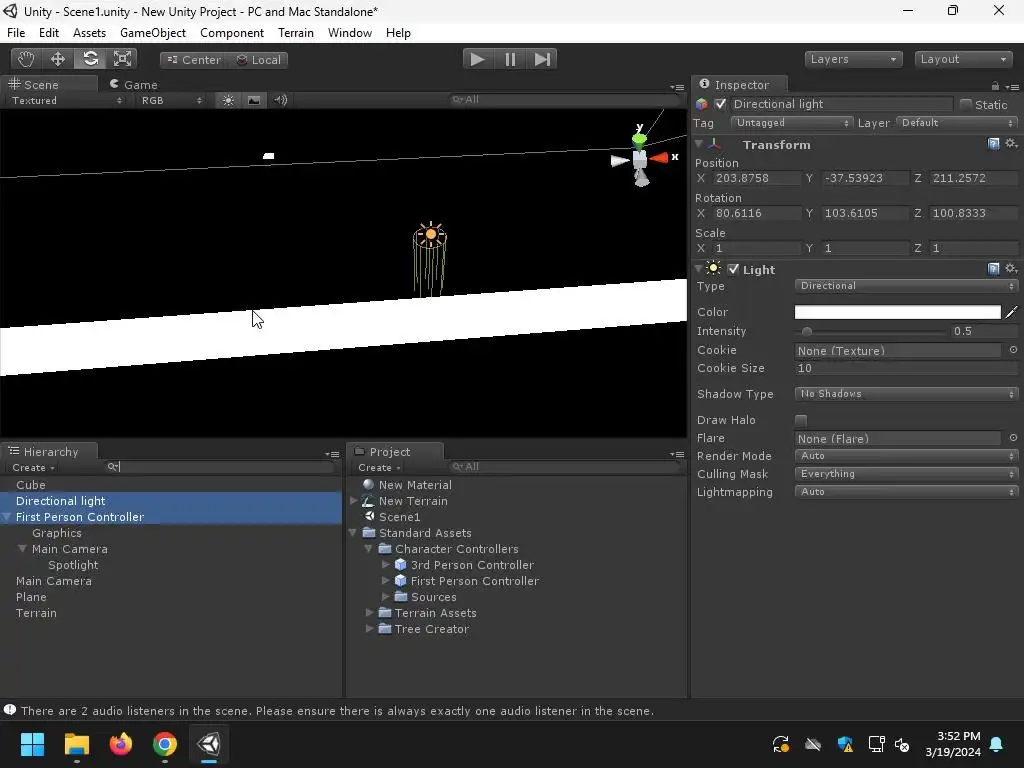Select the Hand tool
Image resolution: width=1024 pixels, height=768 pixels.
pos(26,59)
